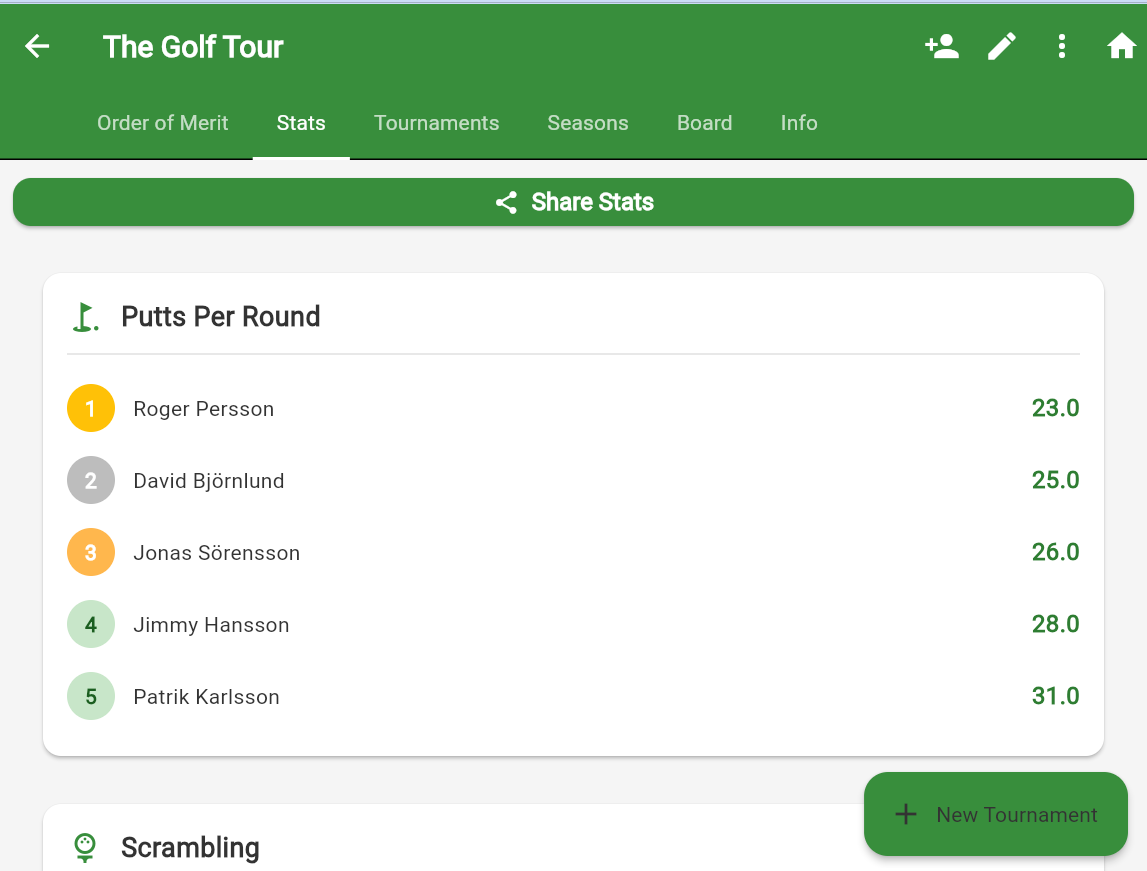This screenshot has width=1147, height=871.
Task: Open the Order of Merit tab
Action: [163, 123]
